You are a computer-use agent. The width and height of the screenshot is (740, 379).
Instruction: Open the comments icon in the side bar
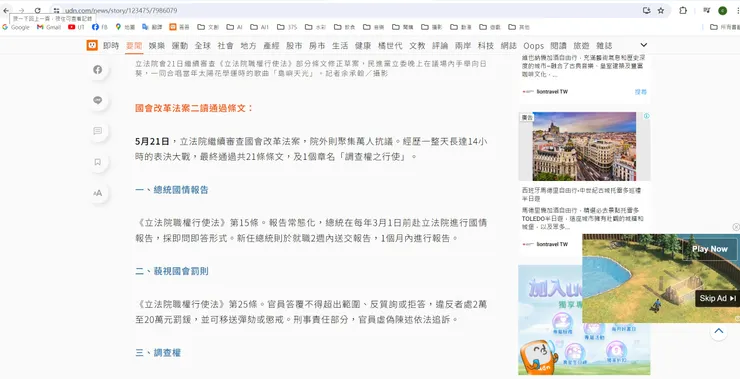coord(98,131)
